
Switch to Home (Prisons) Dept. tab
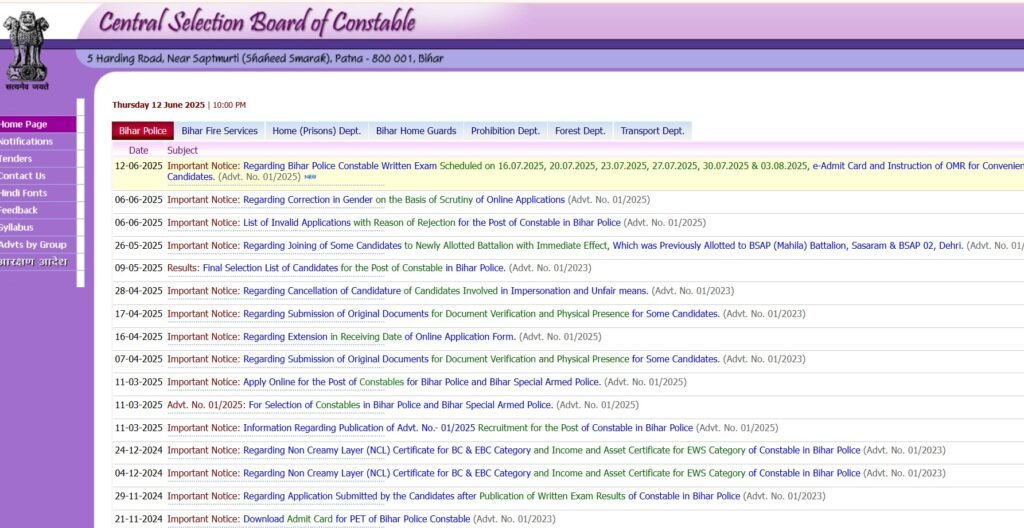pos(317,131)
